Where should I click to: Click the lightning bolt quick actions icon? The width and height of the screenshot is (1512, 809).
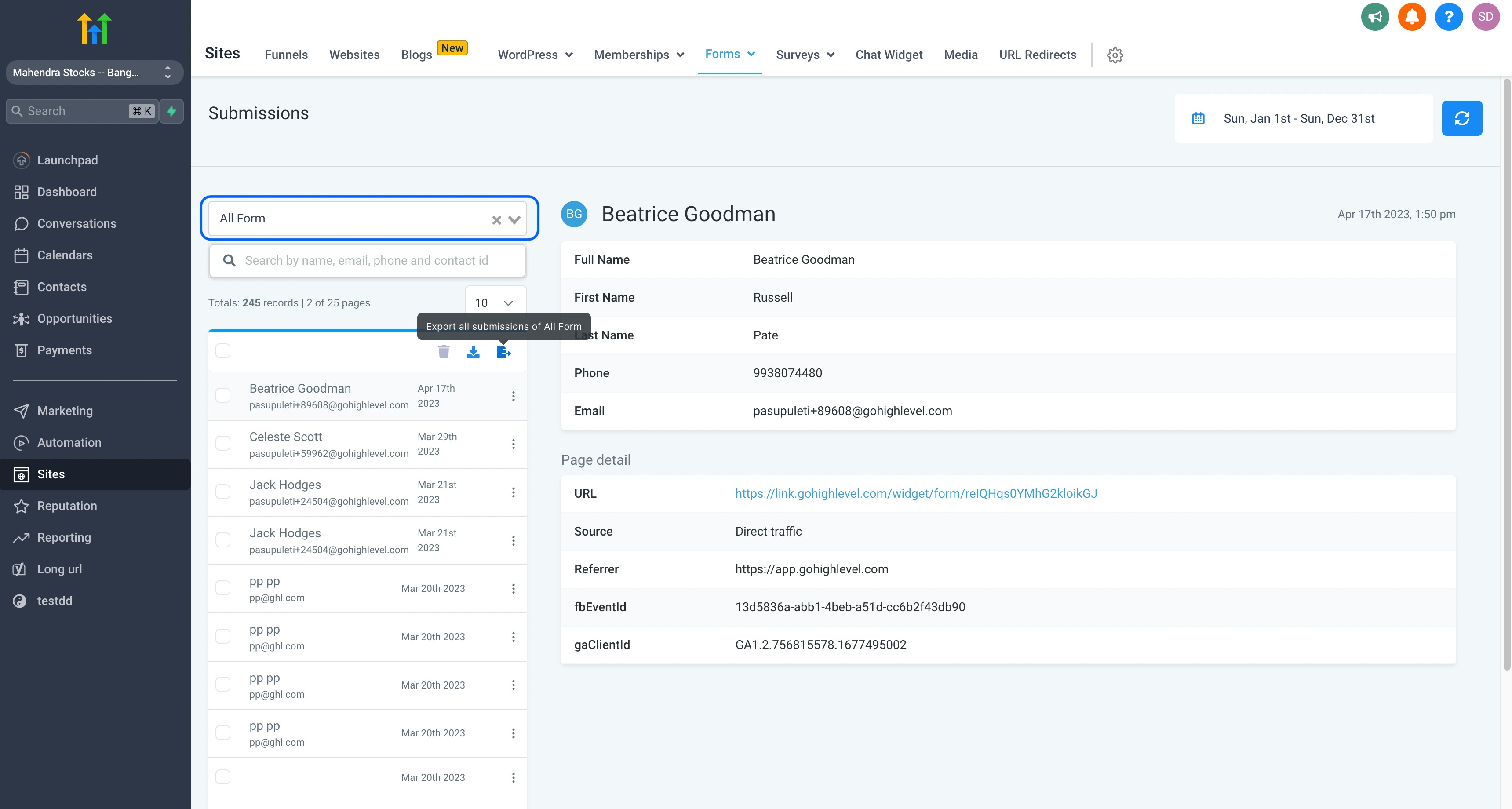tap(171, 111)
